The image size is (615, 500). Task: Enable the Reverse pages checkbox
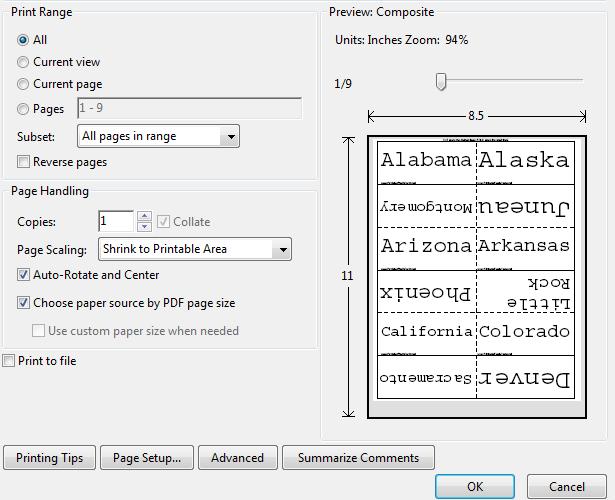click(x=24, y=162)
